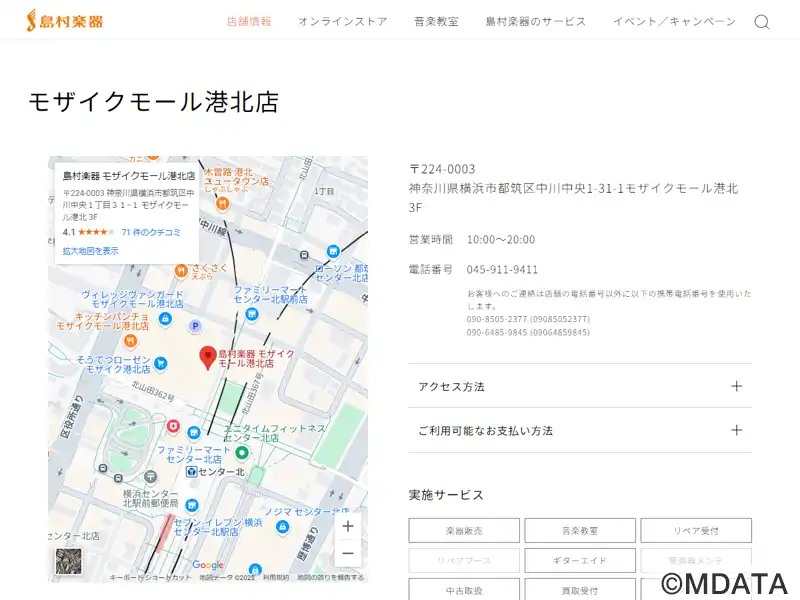Expand the アクセス方法 section

[580, 386]
